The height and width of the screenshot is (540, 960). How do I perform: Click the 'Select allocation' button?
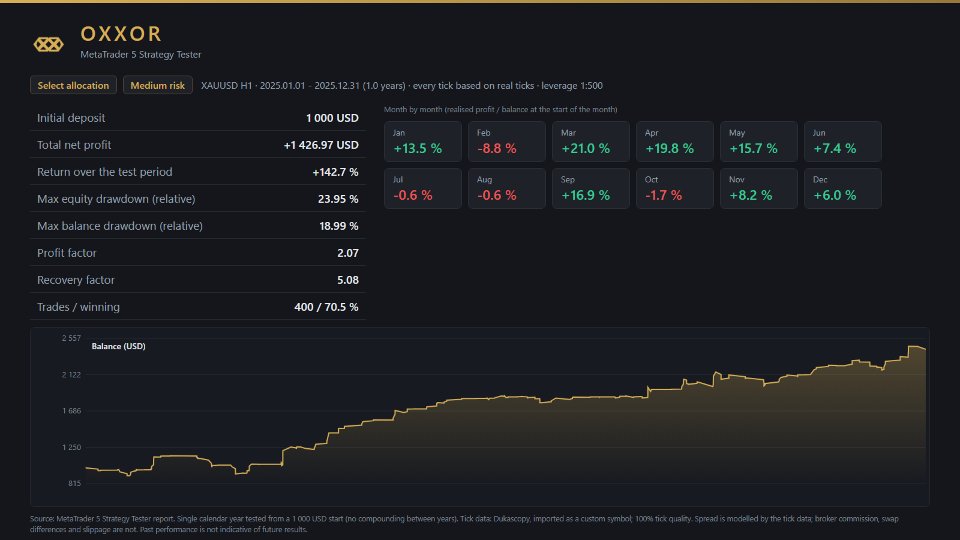tap(73, 85)
